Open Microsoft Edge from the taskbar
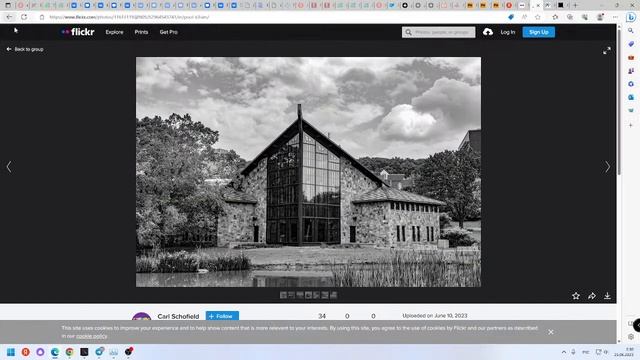The width and height of the screenshot is (640, 360). [55, 352]
